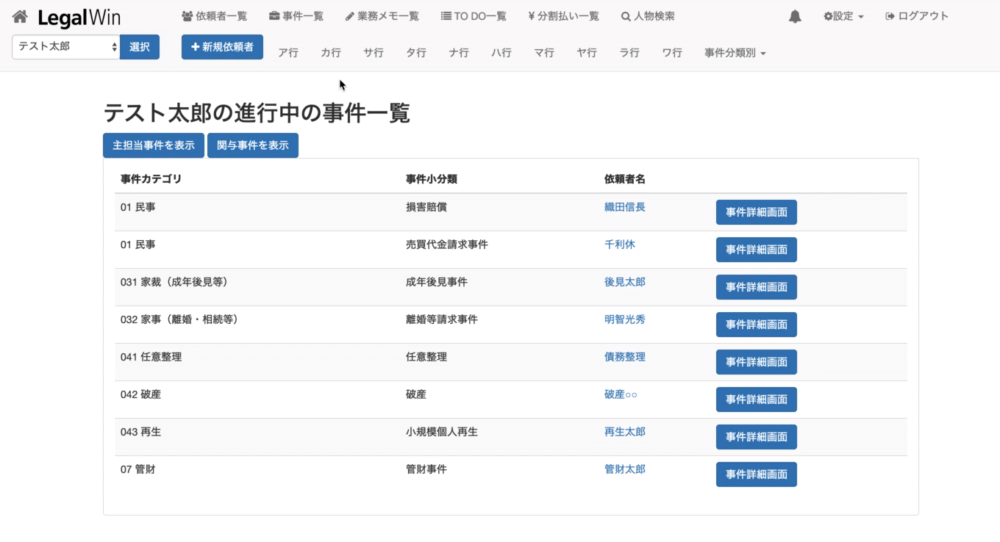Image resolution: width=1000 pixels, height=542 pixels.
Task: Click the 選択 button next to user selector
Action: coord(139,47)
